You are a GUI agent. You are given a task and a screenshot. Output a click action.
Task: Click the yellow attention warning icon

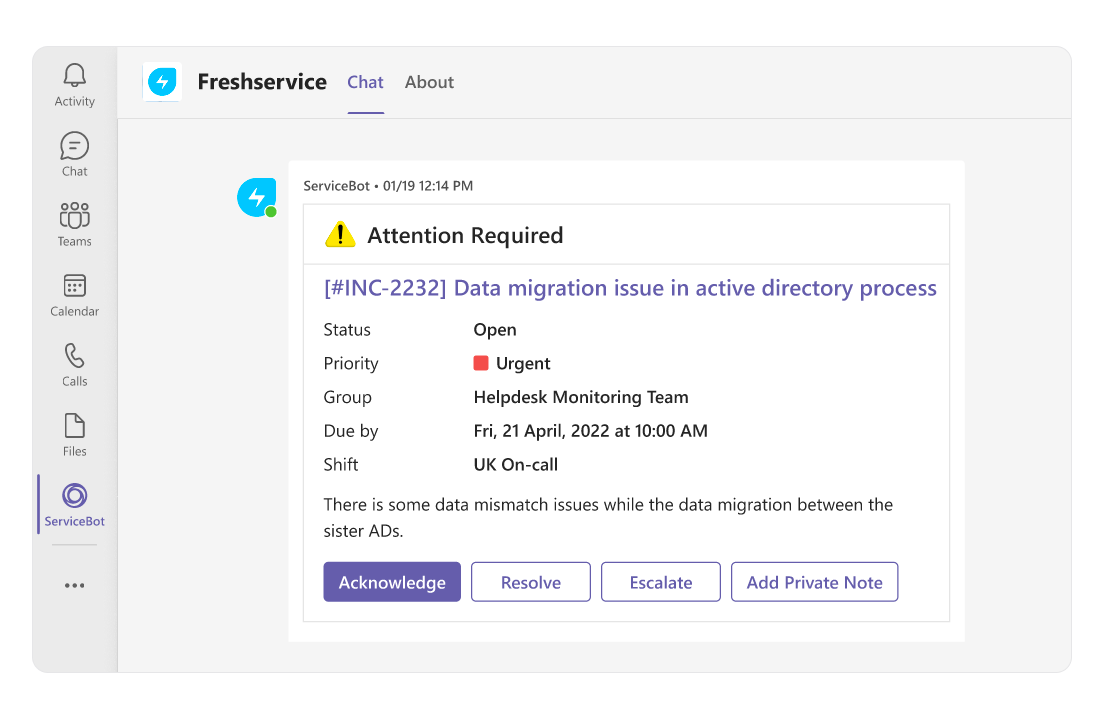point(341,234)
